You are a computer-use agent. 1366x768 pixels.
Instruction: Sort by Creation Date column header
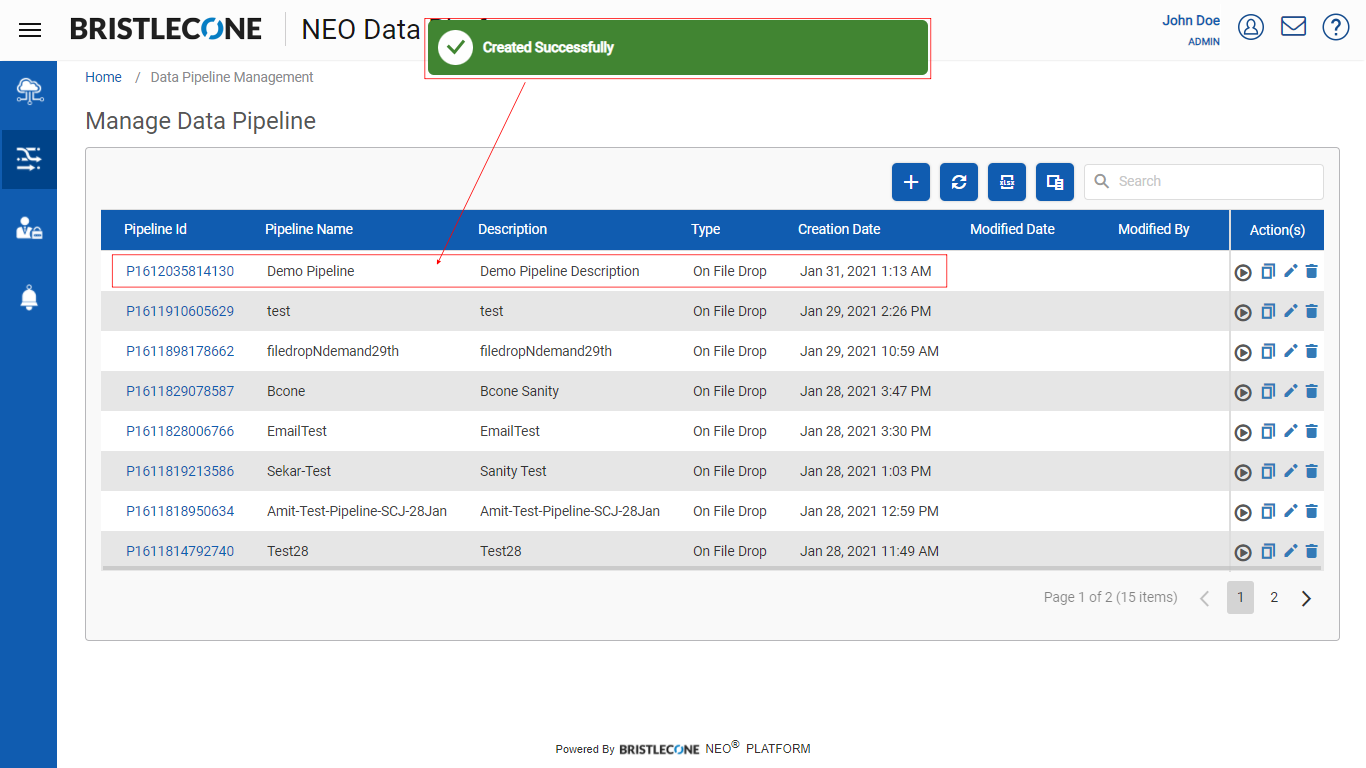pos(839,229)
